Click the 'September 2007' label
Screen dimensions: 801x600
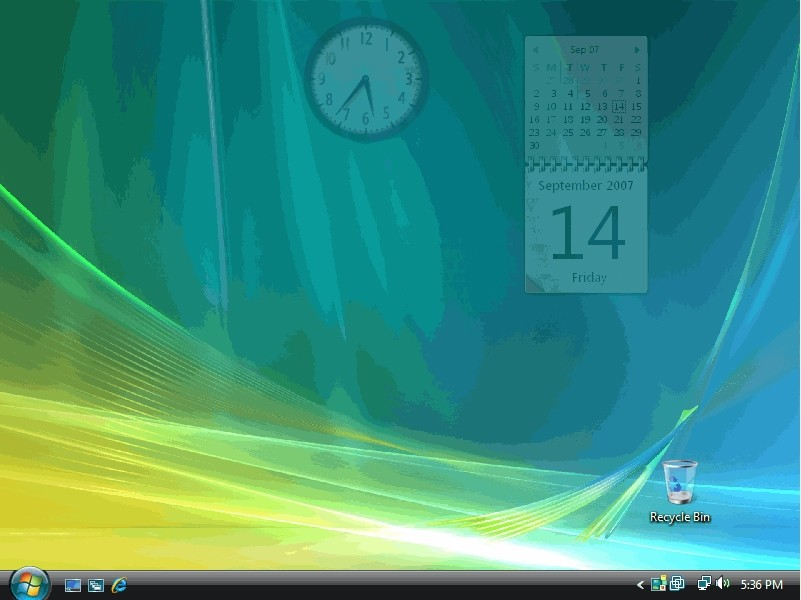586,185
